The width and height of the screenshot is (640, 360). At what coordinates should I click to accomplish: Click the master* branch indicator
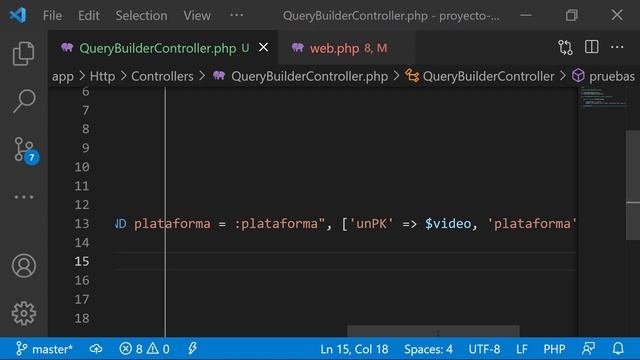44,349
